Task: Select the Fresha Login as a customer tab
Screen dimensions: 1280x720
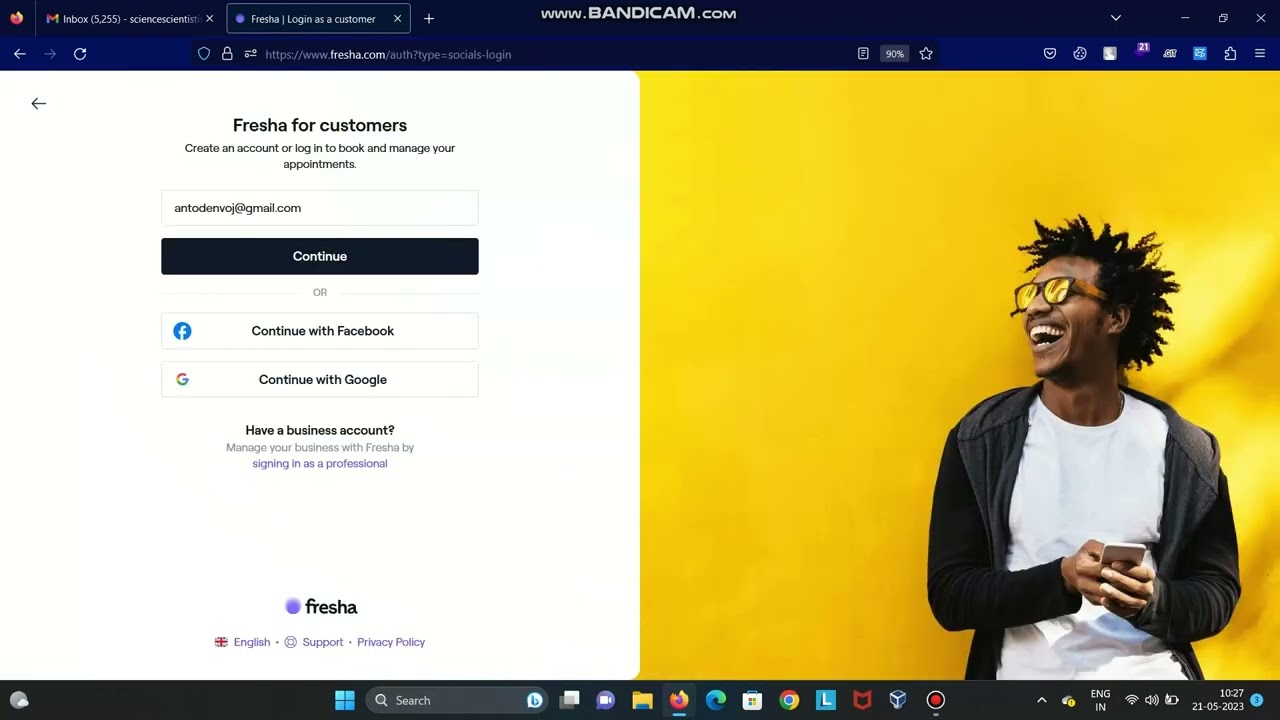Action: [x=318, y=19]
